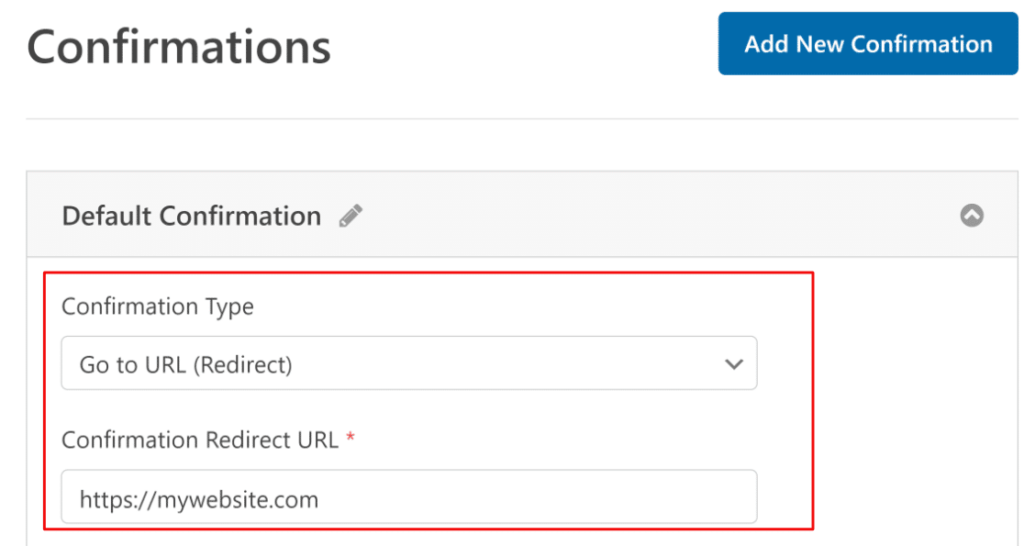The image size is (1024, 546).
Task: Click the red required asterisk
Action: click(350, 438)
